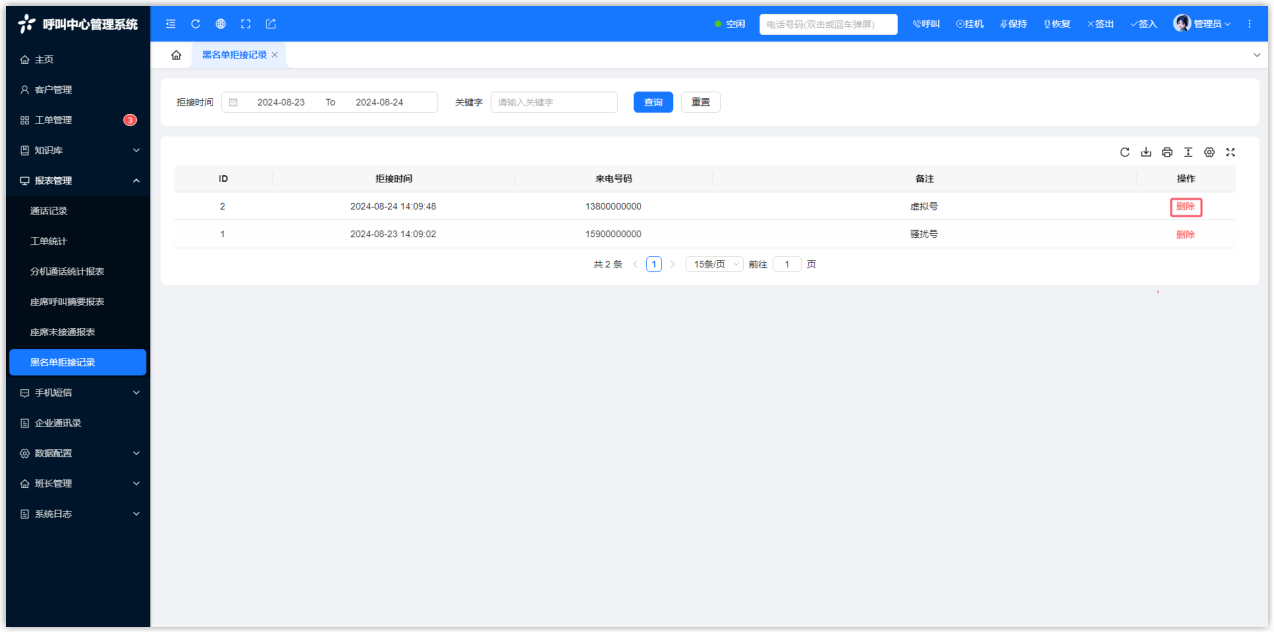Viewport: 1274px width, 633px height.
Task: Click the globe language icon in header
Action: click(x=220, y=24)
